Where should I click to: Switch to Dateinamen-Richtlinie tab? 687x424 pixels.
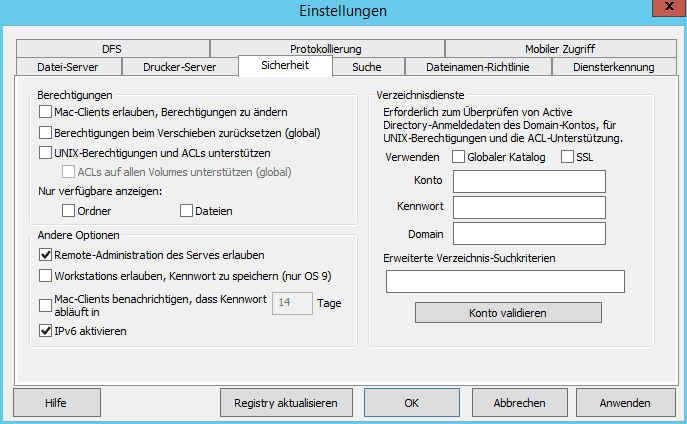478,67
